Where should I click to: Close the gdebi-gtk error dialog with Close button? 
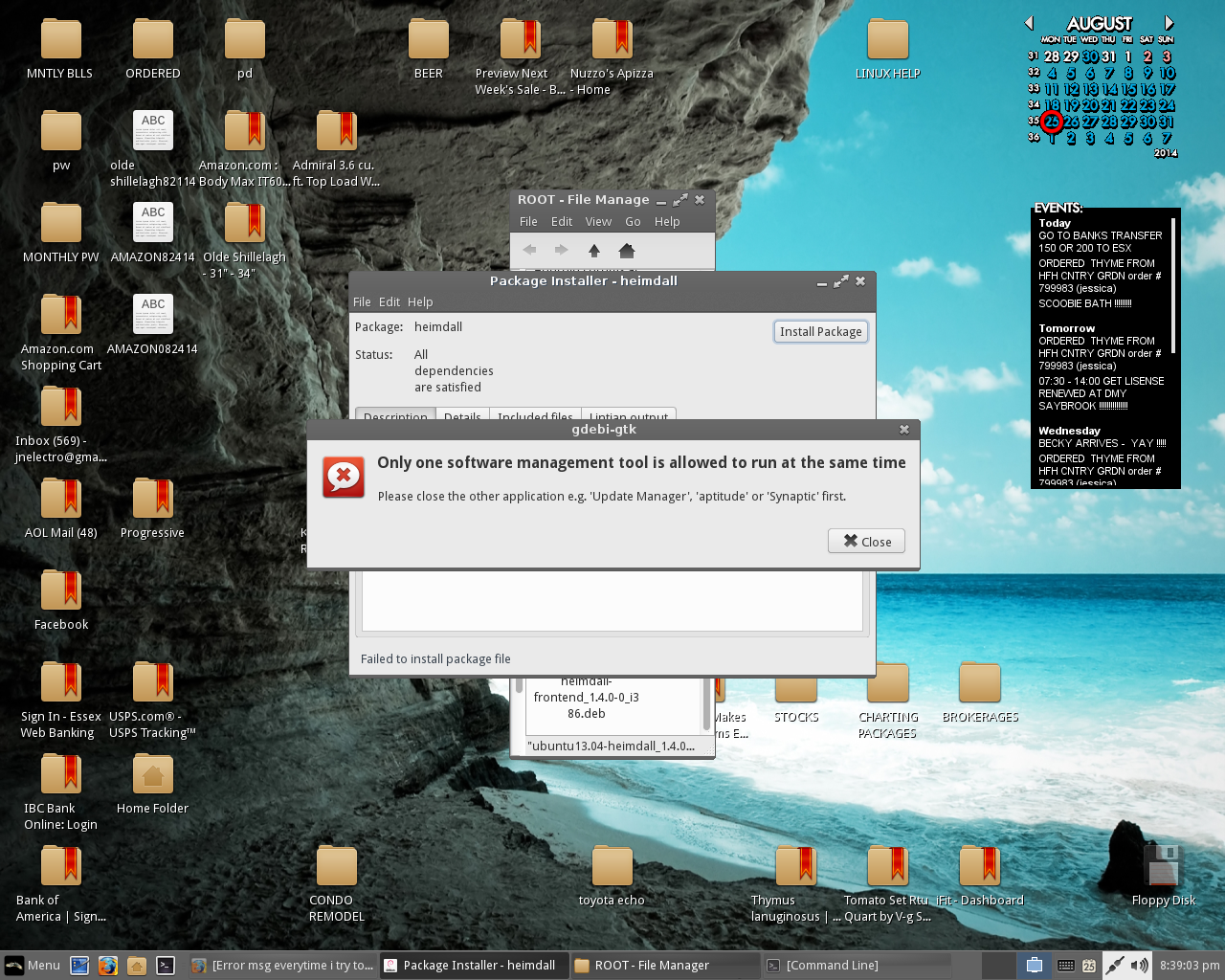tap(866, 541)
